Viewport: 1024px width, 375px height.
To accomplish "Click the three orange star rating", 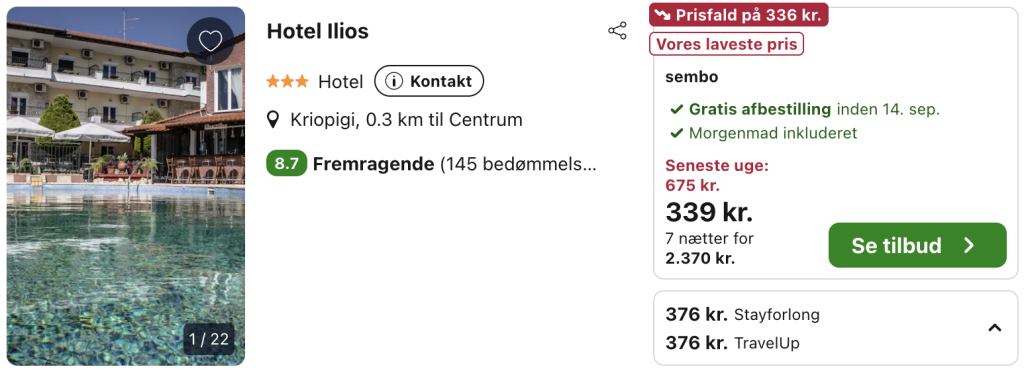I will [x=287, y=82].
